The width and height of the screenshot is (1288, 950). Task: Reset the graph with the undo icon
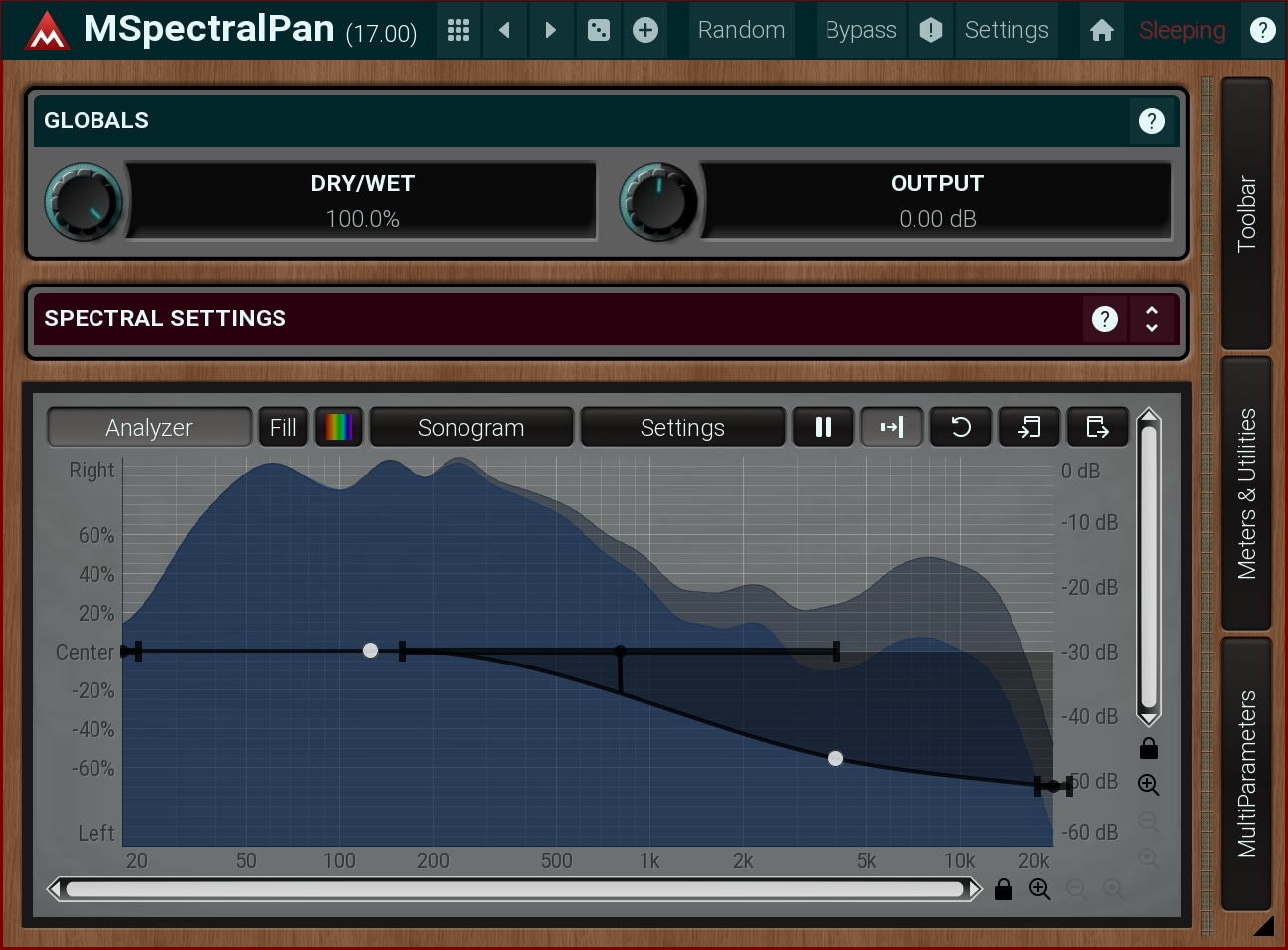[960, 427]
